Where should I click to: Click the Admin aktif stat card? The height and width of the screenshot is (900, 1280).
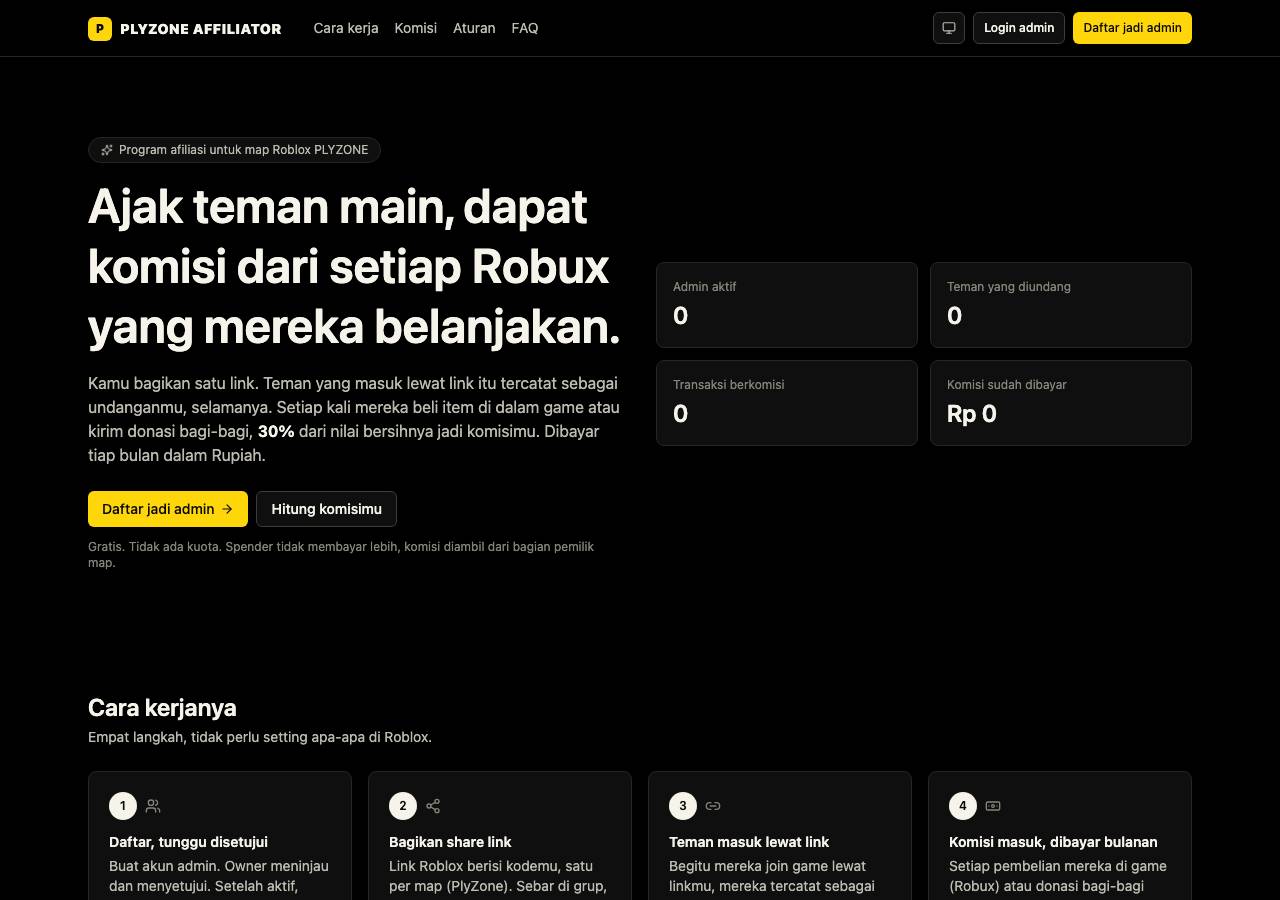[x=787, y=305]
